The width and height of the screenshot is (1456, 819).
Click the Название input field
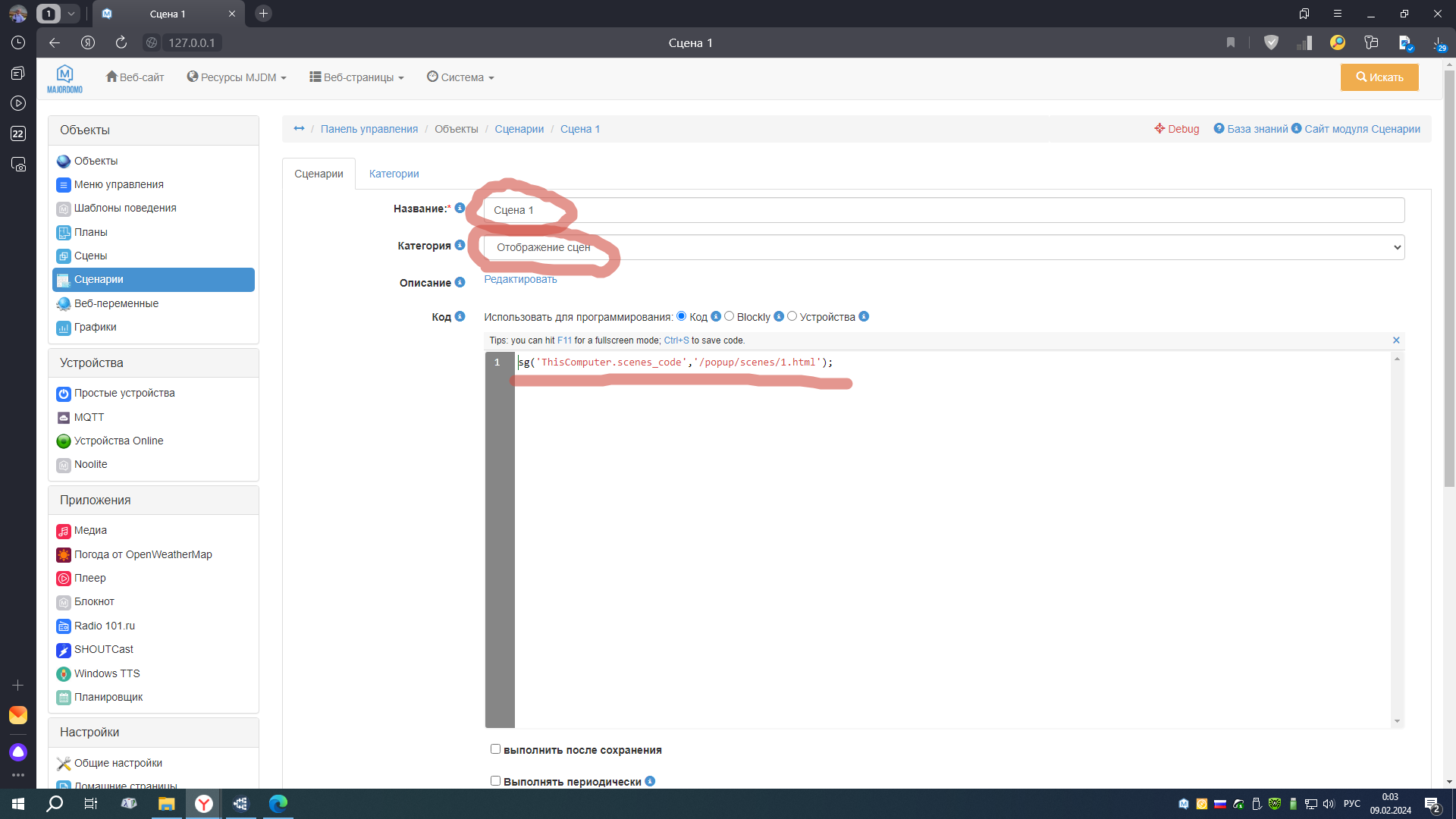pos(943,210)
